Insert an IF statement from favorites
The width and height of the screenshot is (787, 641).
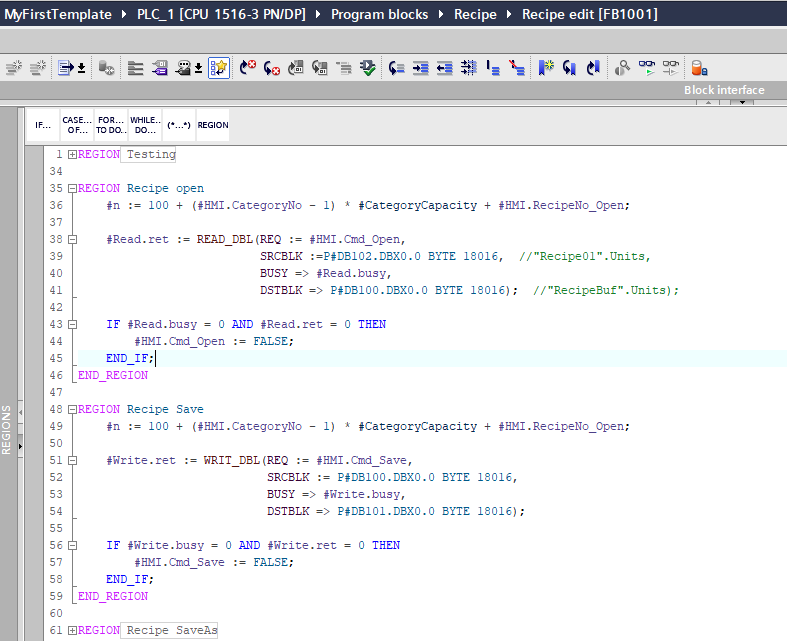point(43,125)
